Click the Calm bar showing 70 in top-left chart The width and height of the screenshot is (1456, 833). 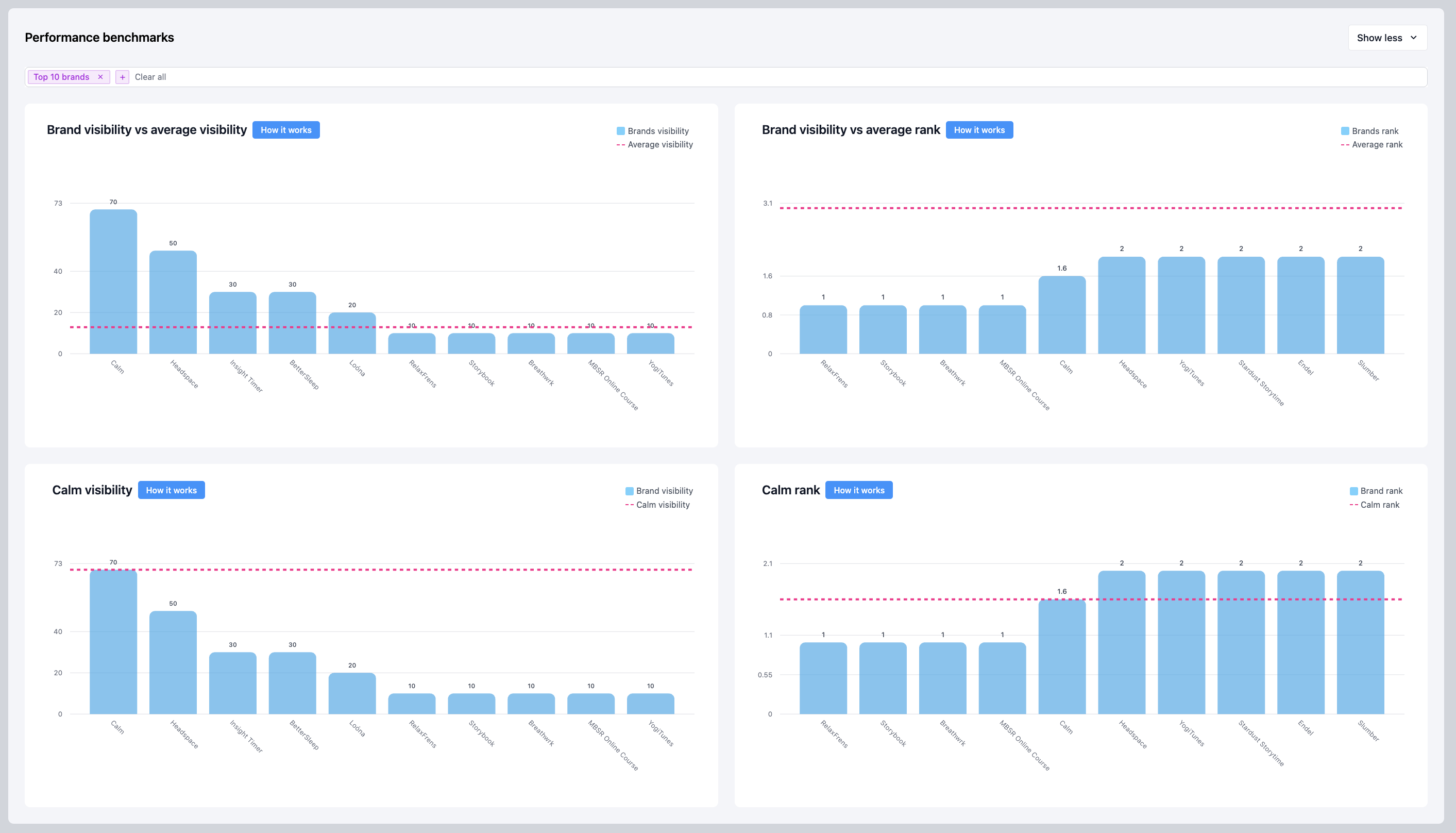click(x=113, y=281)
